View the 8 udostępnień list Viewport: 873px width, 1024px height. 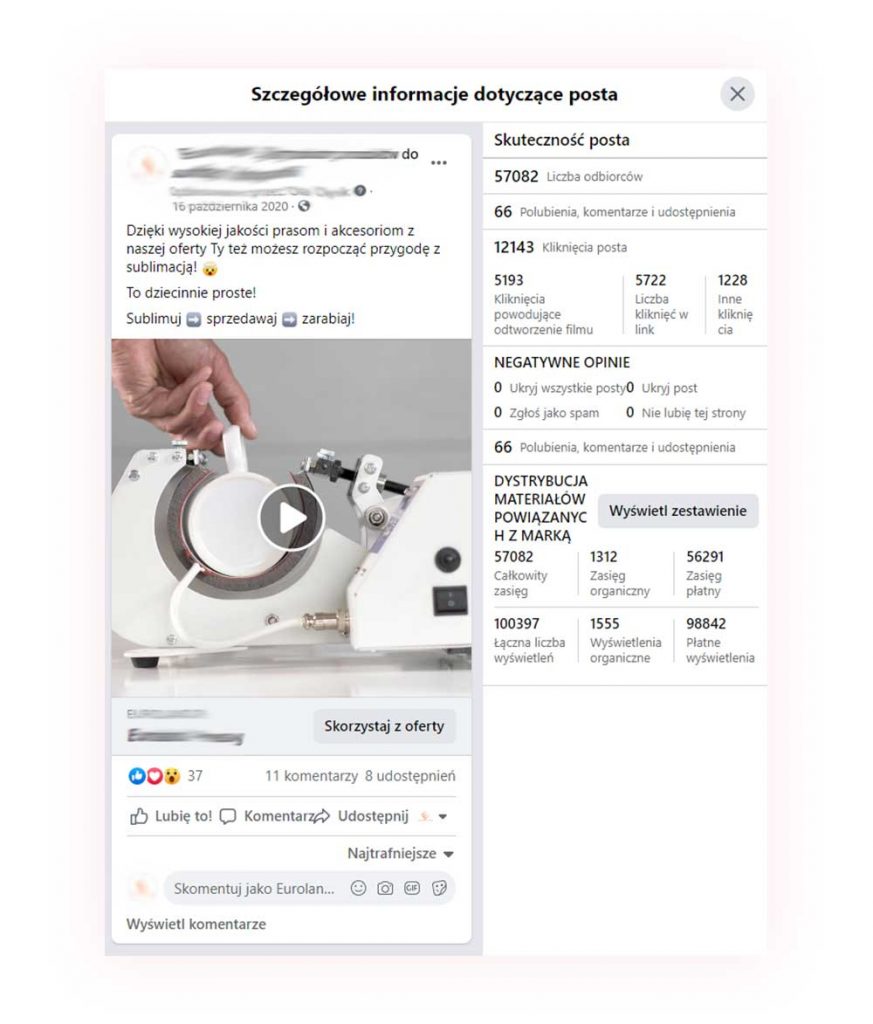410,776
